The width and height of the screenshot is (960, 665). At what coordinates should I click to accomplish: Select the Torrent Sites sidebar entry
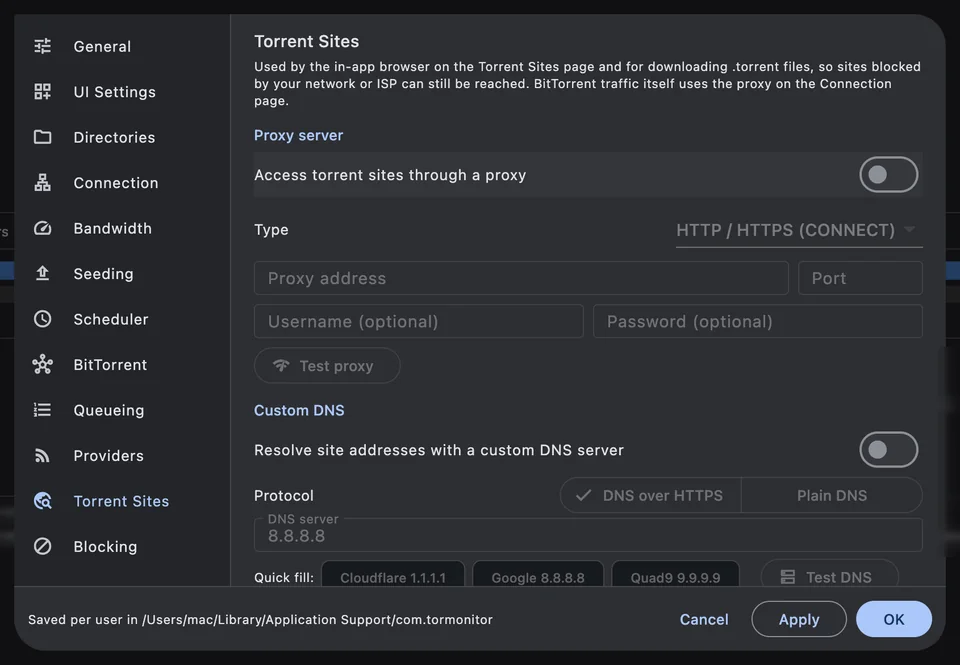[122, 501]
